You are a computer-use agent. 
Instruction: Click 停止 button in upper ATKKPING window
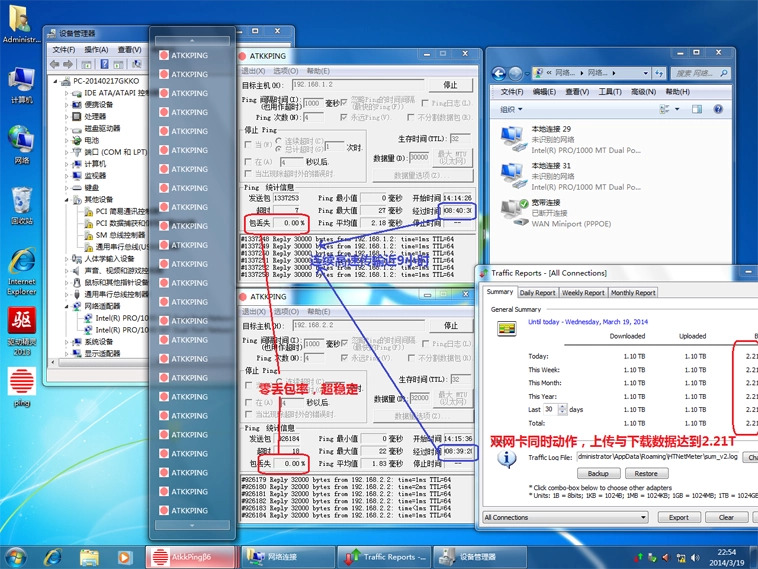[450, 86]
